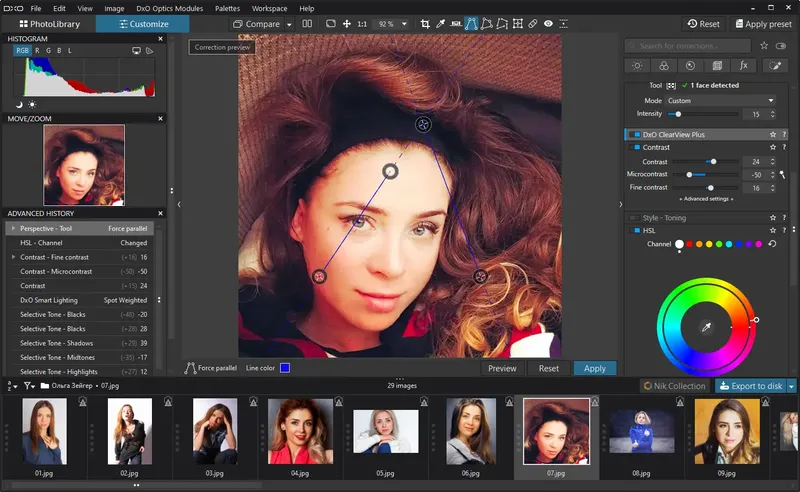Open the Palettes menu
Screen dimensions: 800x492
[x=227, y=8]
